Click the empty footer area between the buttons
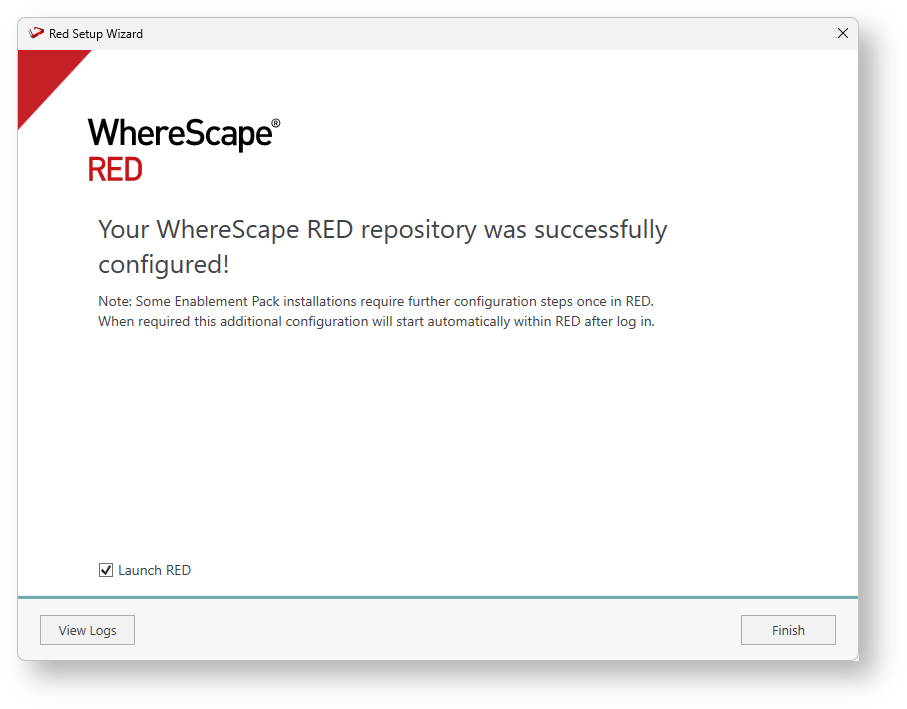 click(438, 630)
